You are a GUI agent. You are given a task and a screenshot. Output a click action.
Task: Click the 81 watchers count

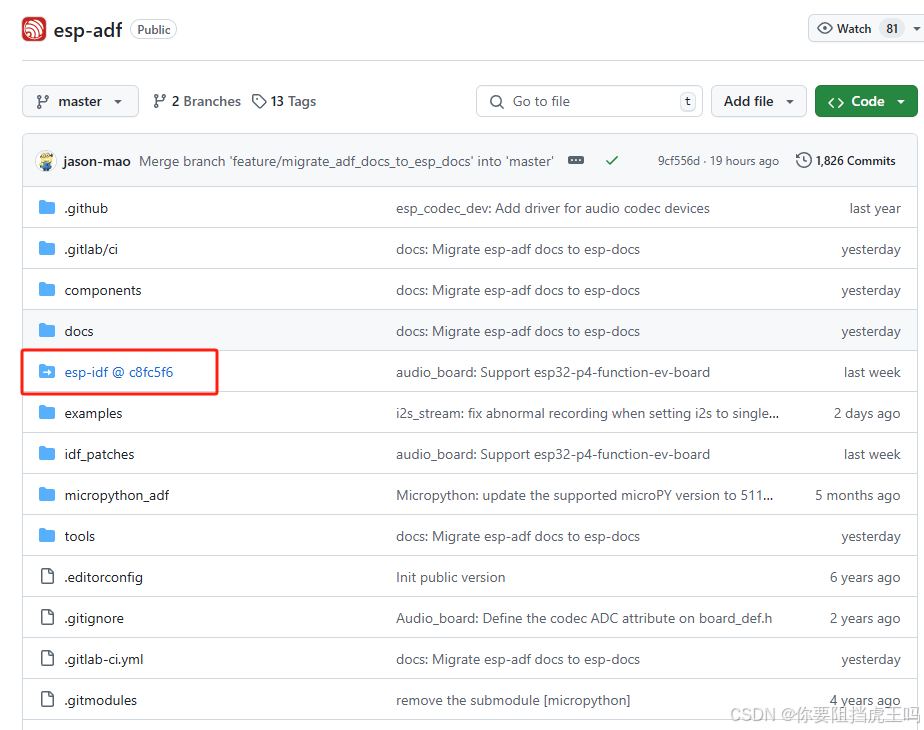click(892, 28)
